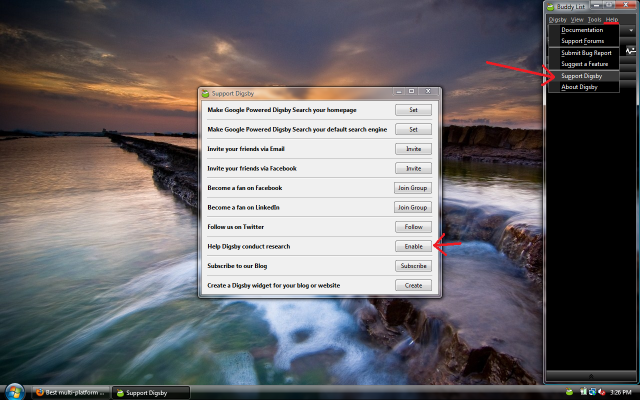The height and width of the screenshot is (400, 640).
Task: Create a Digsby widget for your website
Action: click(x=413, y=285)
